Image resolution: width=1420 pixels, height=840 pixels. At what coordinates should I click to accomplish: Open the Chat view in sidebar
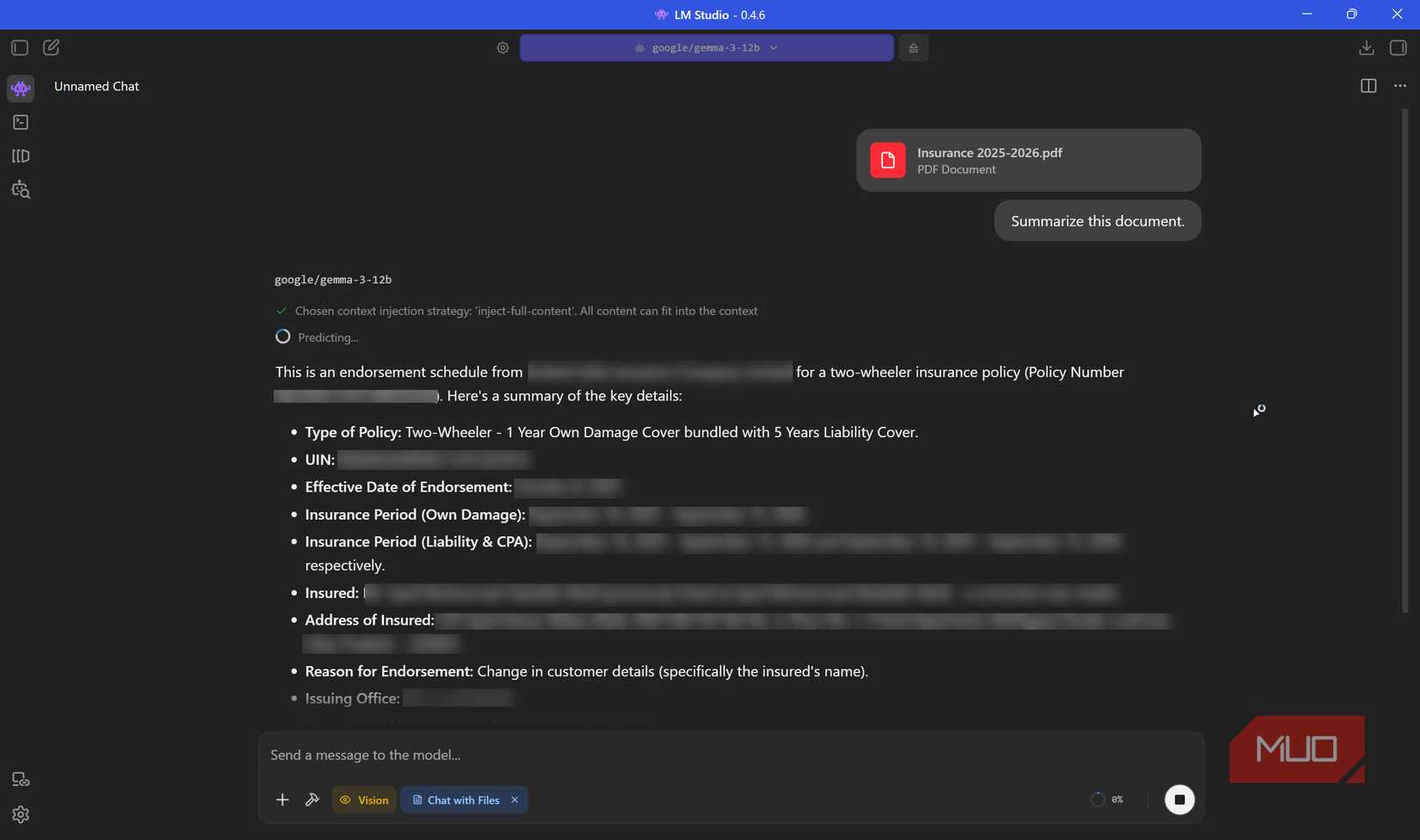tap(21, 88)
